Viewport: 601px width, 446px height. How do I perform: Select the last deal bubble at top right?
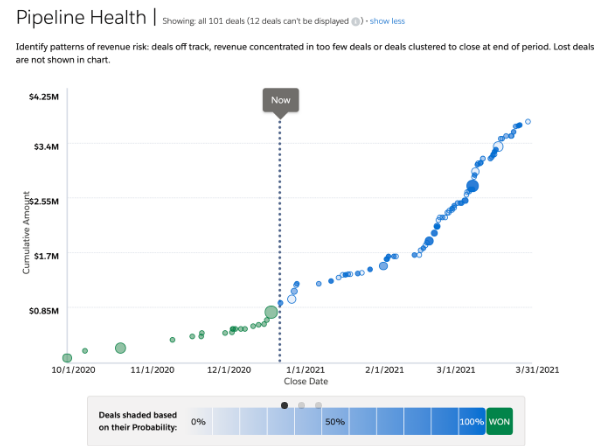pyautogui.click(x=528, y=122)
